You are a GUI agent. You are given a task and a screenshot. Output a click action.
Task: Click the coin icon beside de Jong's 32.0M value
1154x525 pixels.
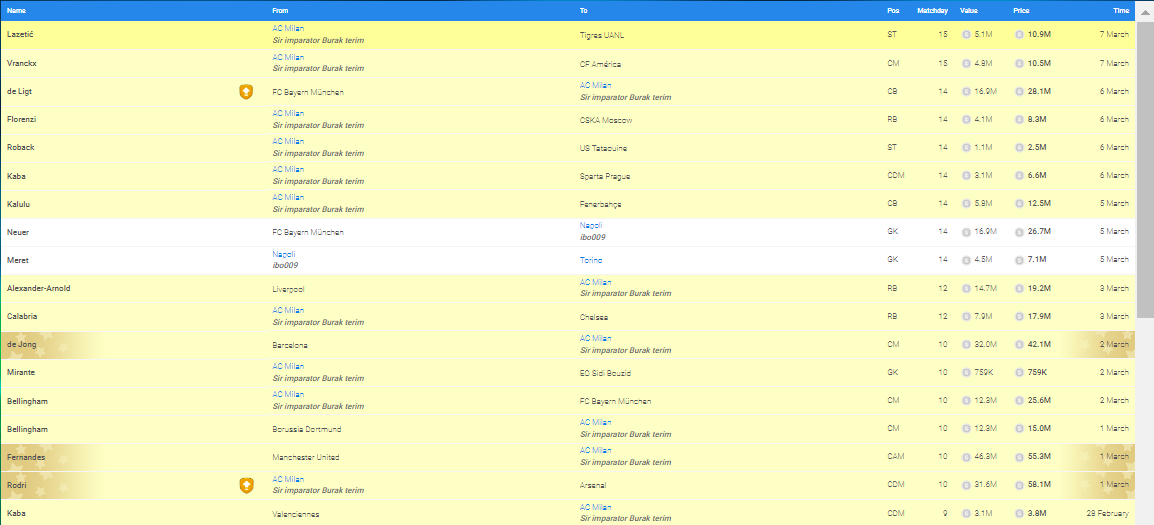click(x=966, y=344)
